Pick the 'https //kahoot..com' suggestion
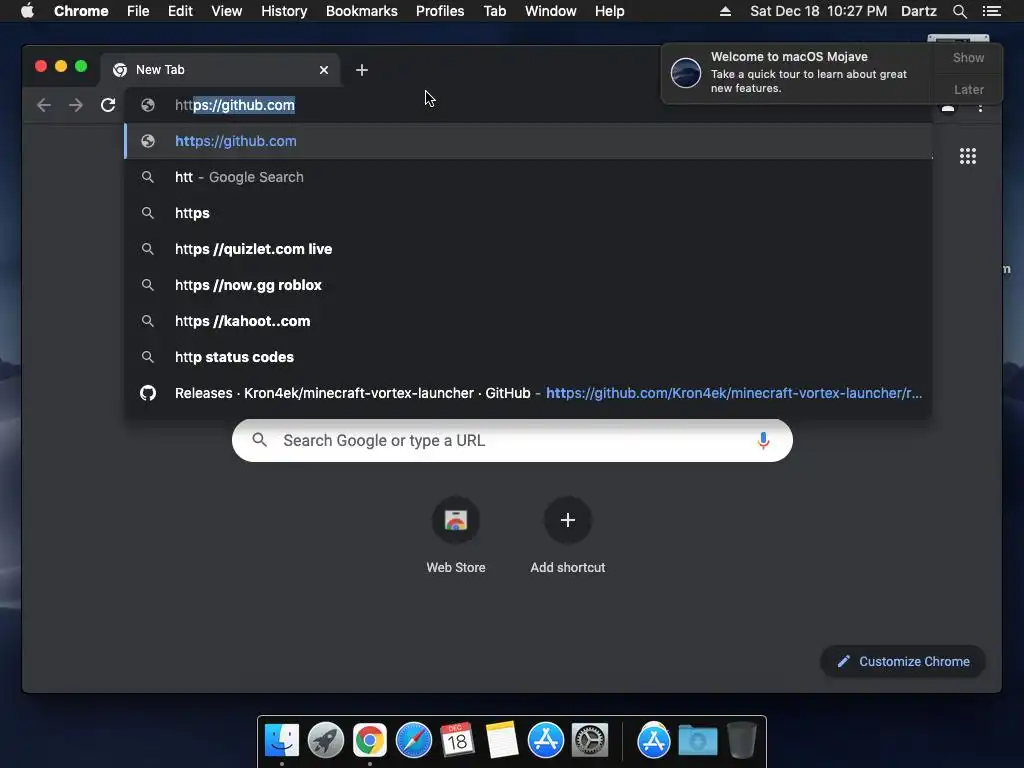The image size is (1024, 768). tap(528, 321)
